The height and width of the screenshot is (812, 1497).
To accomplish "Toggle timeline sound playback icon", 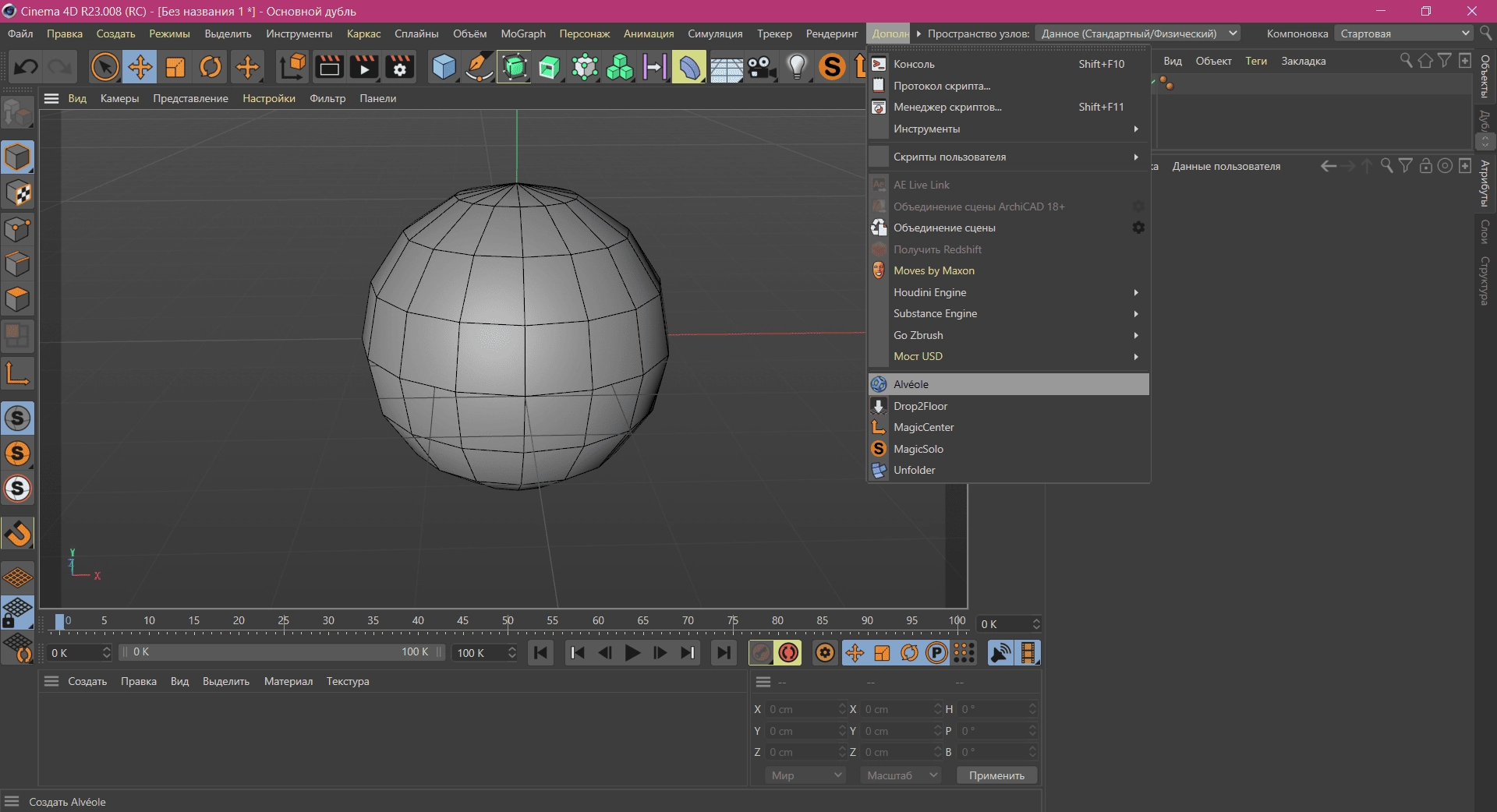I will 1000,653.
